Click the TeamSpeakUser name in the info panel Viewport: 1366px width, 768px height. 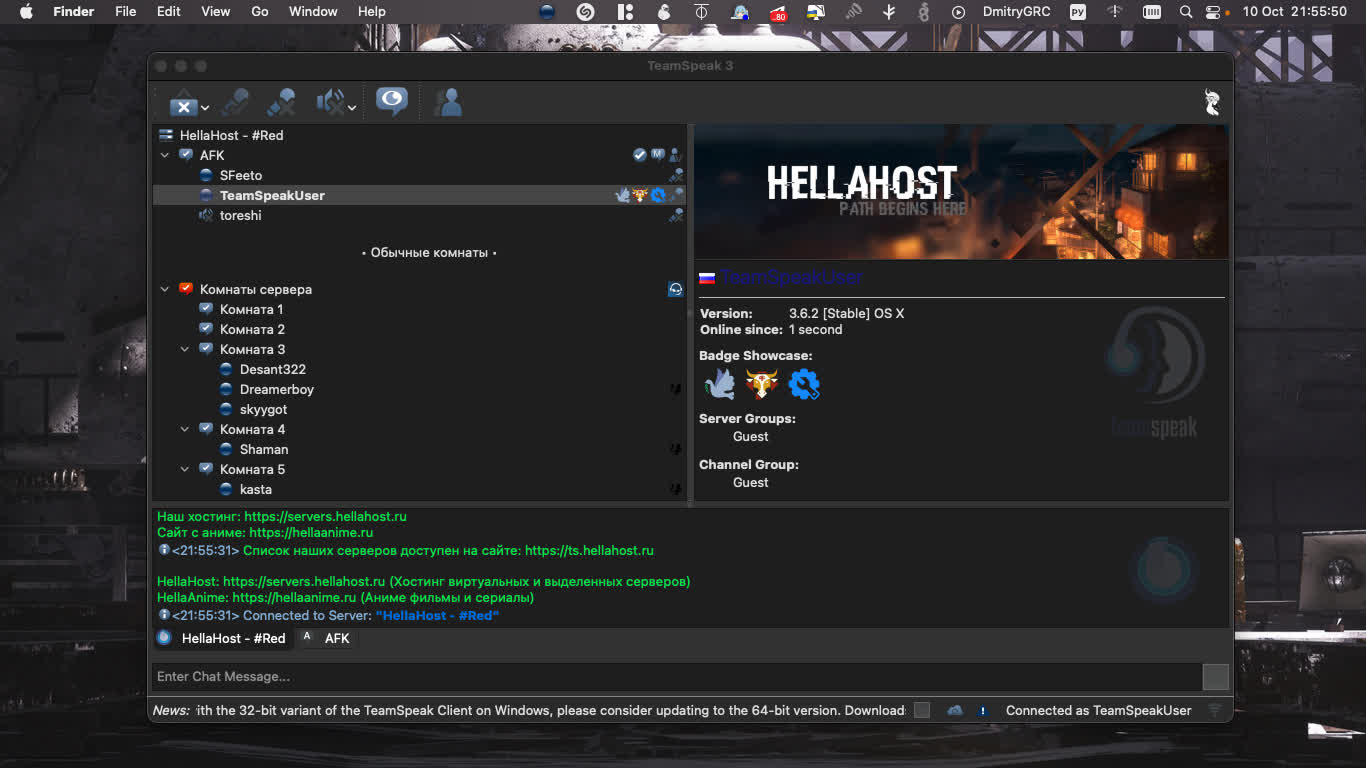[790, 277]
